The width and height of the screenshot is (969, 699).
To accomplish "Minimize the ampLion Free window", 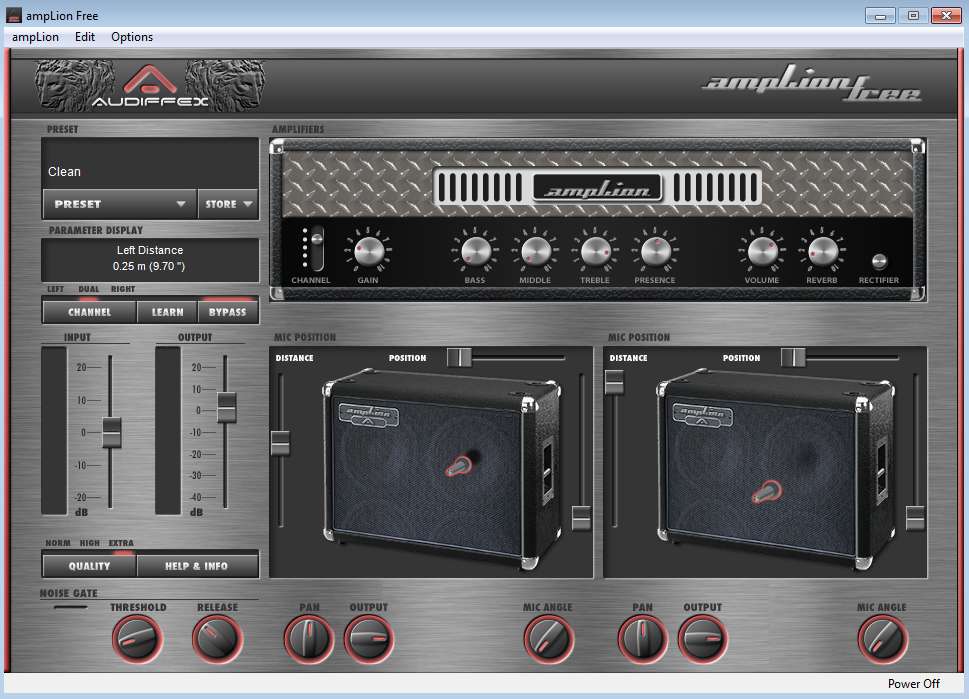I will tap(881, 15).
